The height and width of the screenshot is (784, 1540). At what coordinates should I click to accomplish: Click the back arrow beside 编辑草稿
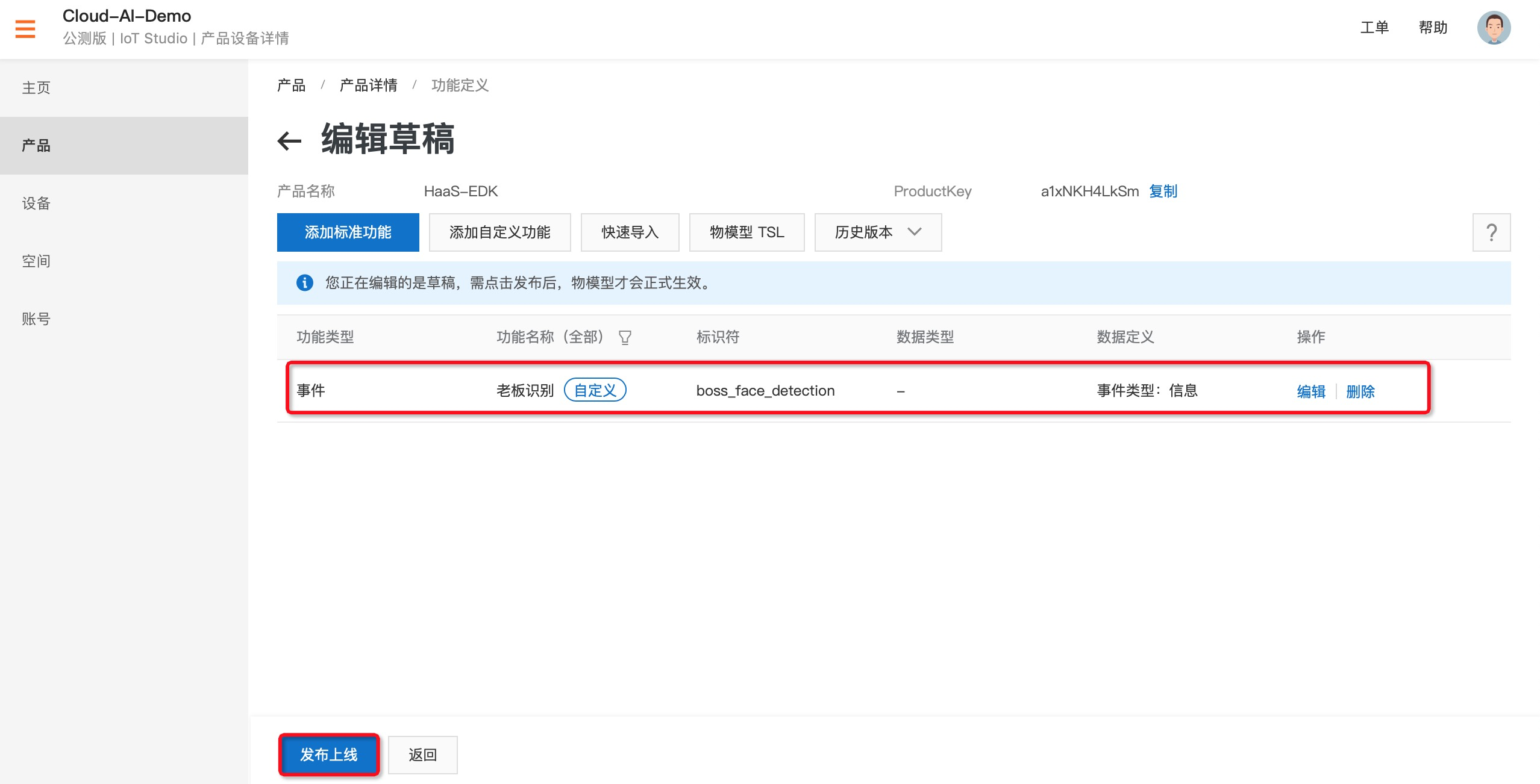(x=289, y=141)
